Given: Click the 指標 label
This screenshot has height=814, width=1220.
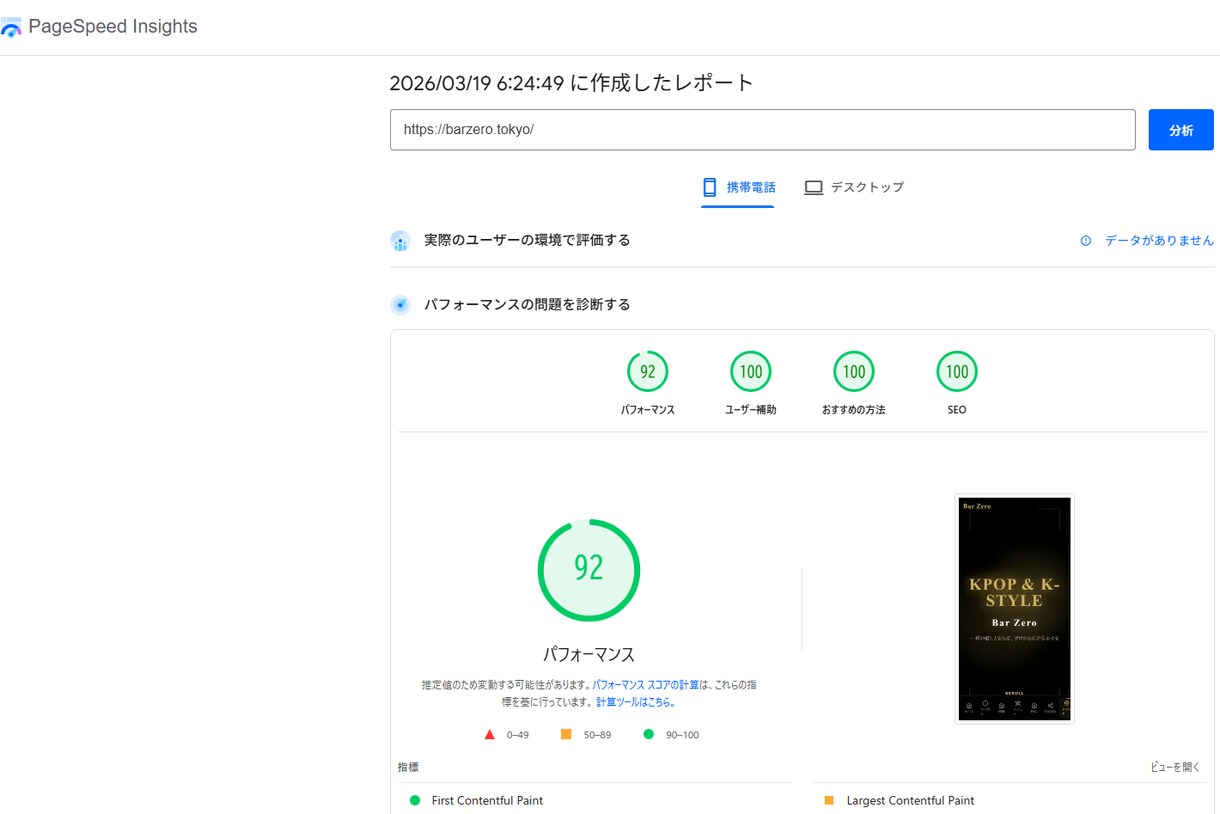Looking at the screenshot, I should (x=408, y=767).
